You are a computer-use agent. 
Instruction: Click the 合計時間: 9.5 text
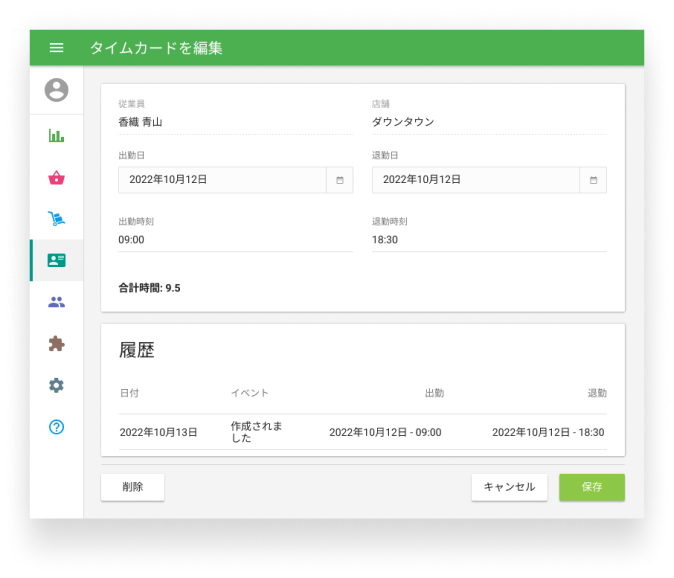149,288
